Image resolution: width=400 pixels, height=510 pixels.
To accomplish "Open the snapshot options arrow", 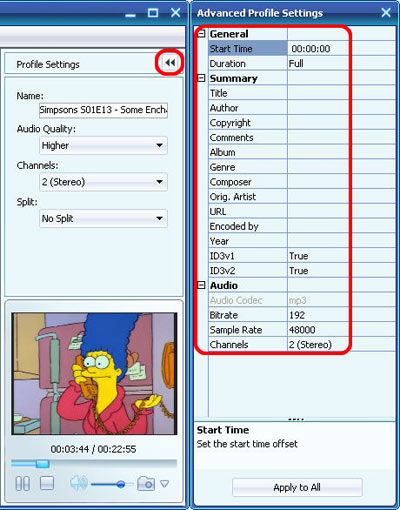I will (x=165, y=483).
